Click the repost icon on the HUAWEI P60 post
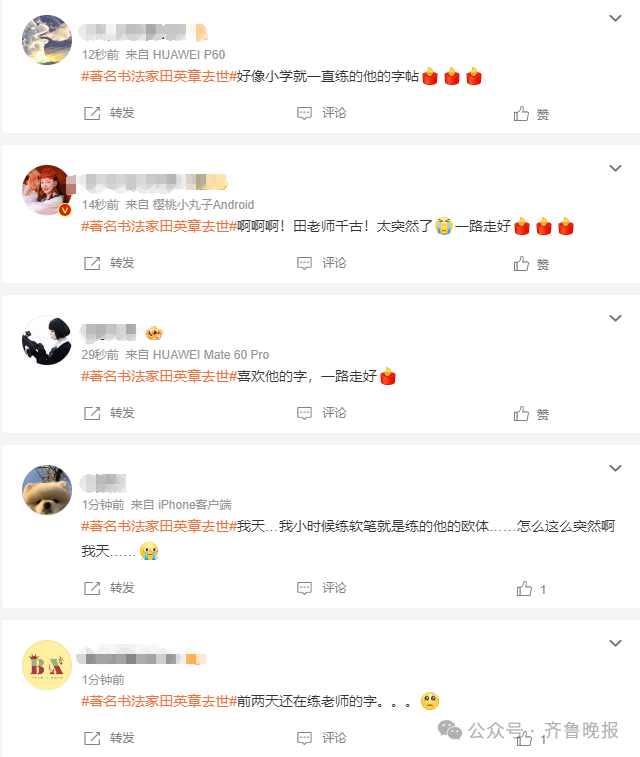 (92, 113)
